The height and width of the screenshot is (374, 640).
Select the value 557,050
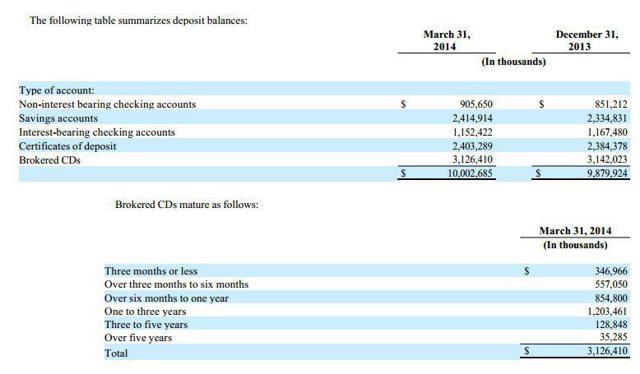pyautogui.click(x=611, y=285)
